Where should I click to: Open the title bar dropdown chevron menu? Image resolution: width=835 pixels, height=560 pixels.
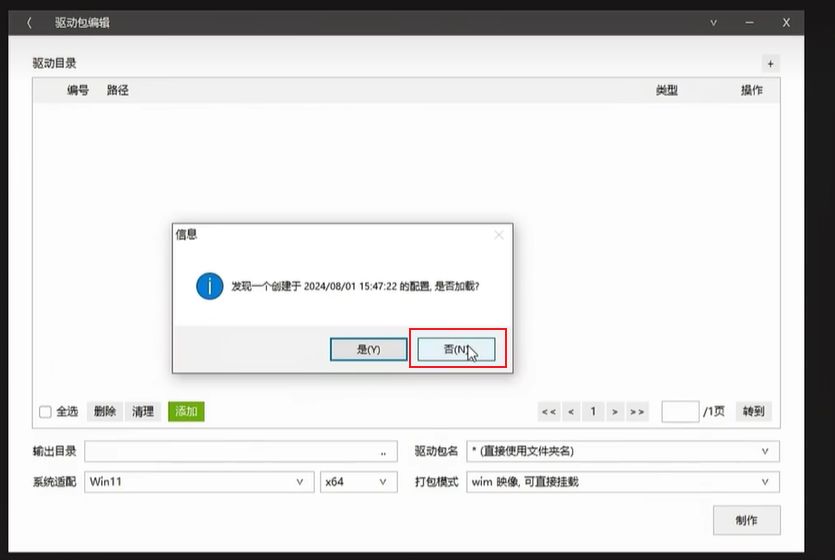tap(714, 22)
